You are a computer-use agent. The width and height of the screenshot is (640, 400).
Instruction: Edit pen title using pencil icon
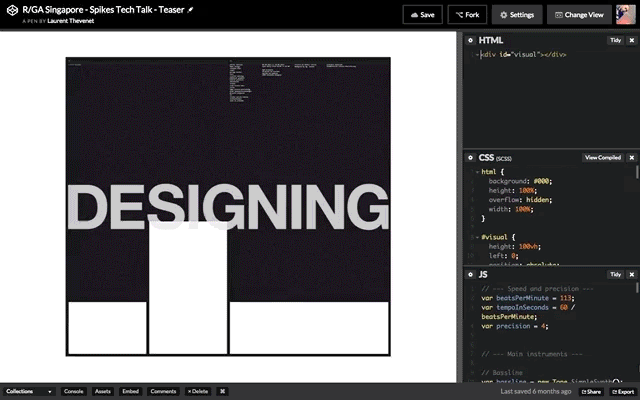190,10
